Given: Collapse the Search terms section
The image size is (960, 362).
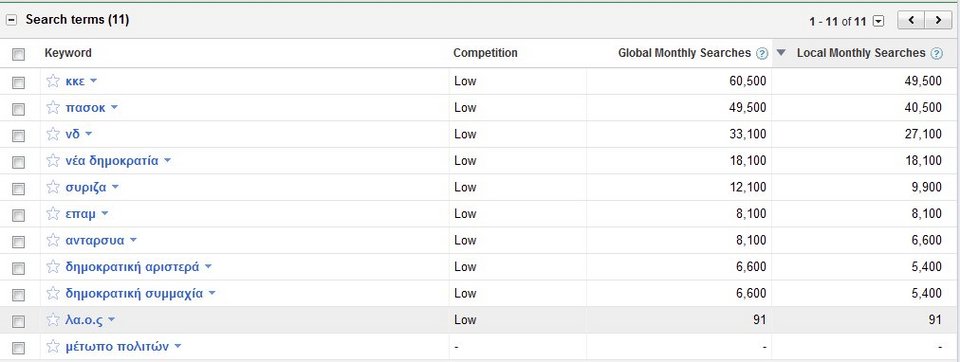Looking at the screenshot, I should 11,20.
